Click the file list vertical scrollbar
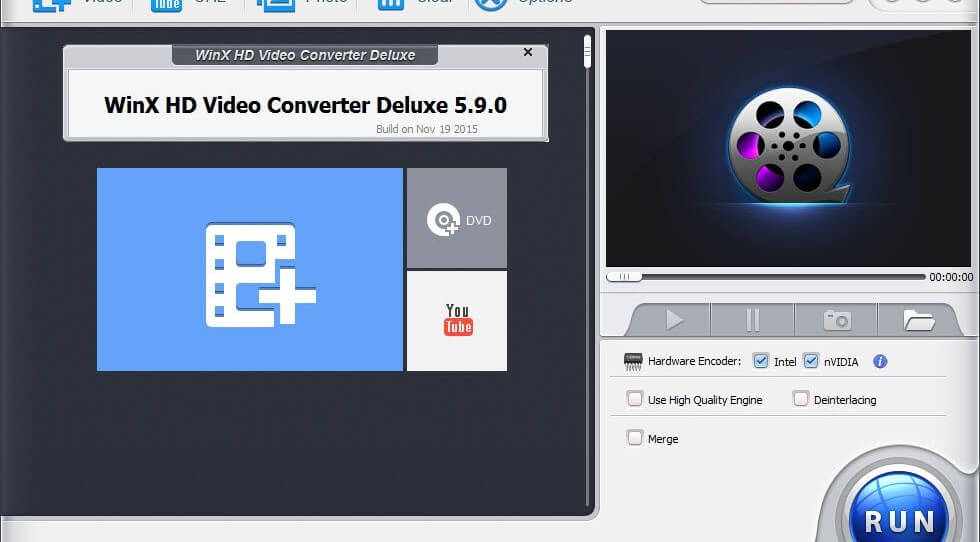 coord(587,269)
